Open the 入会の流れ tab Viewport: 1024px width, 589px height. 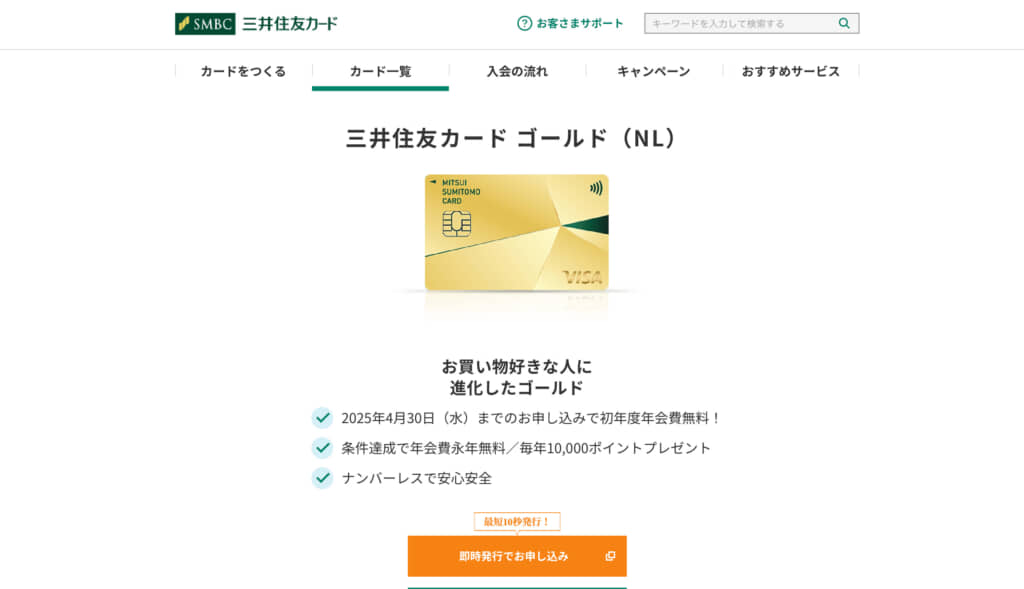[517, 71]
